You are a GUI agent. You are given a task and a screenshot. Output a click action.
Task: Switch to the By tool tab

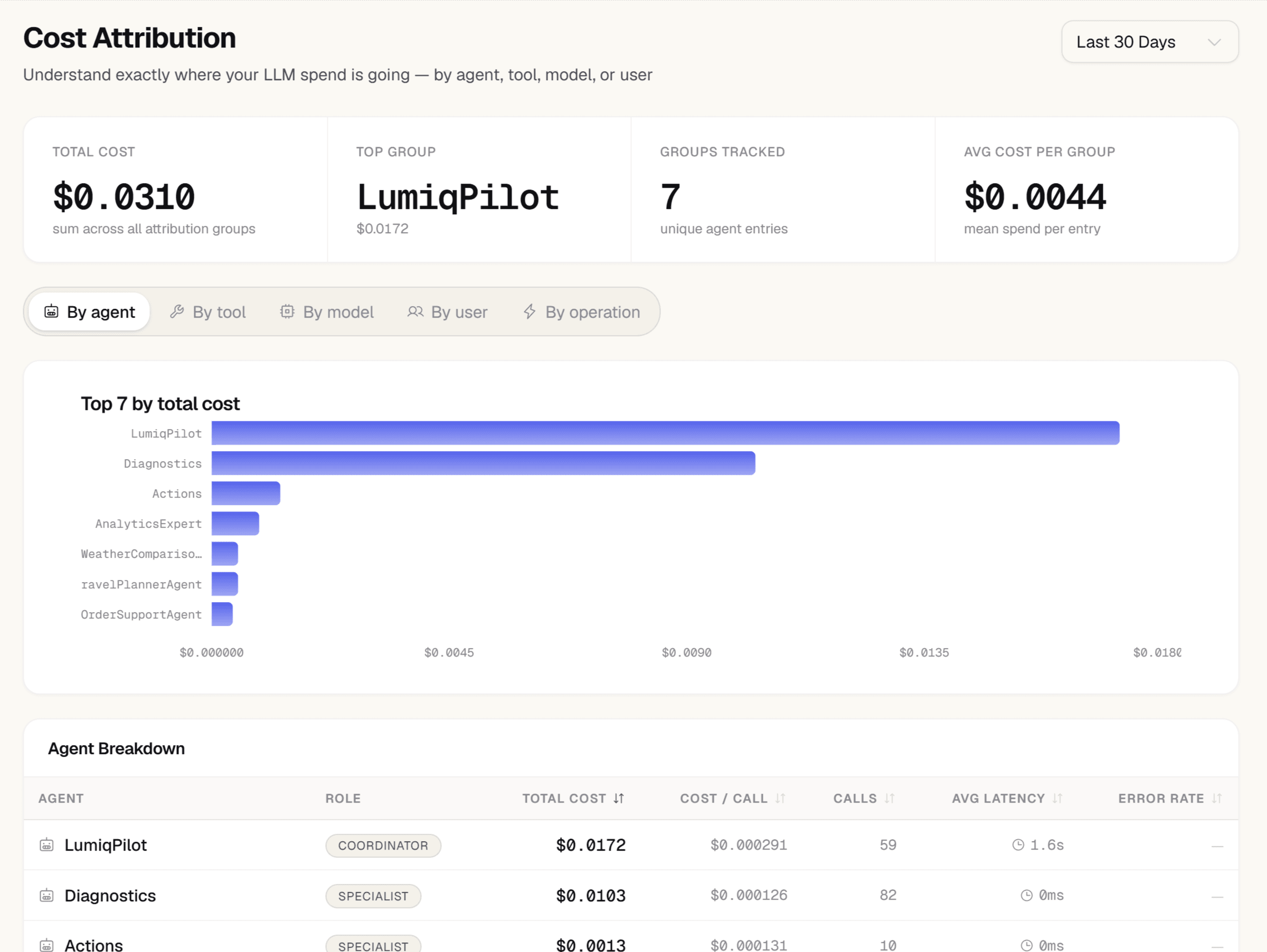(208, 312)
